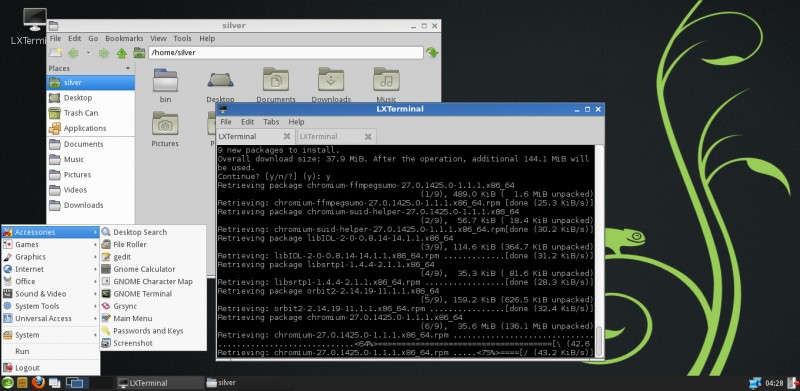800x391 pixels.
Task: Open the Tools menu in file manager
Action: [182, 38]
